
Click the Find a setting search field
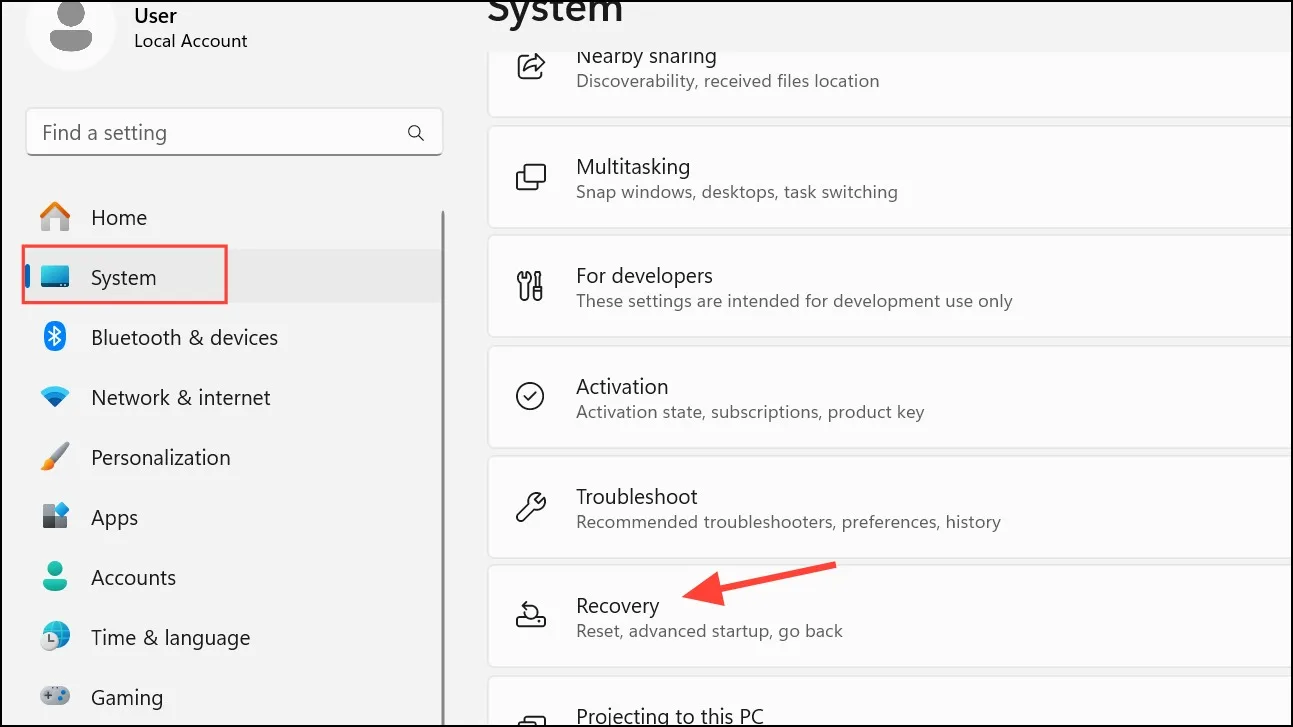(x=234, y=133)
